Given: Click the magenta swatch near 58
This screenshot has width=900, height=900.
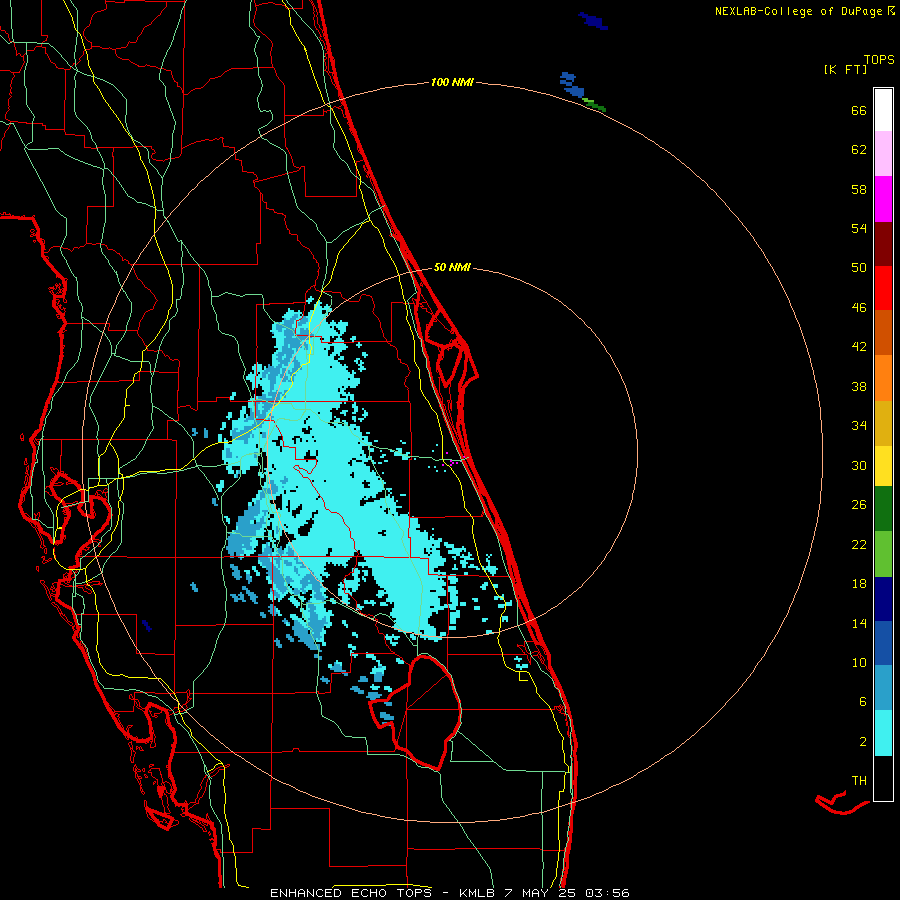Looking at the screenshot, I should pos(883,199).
